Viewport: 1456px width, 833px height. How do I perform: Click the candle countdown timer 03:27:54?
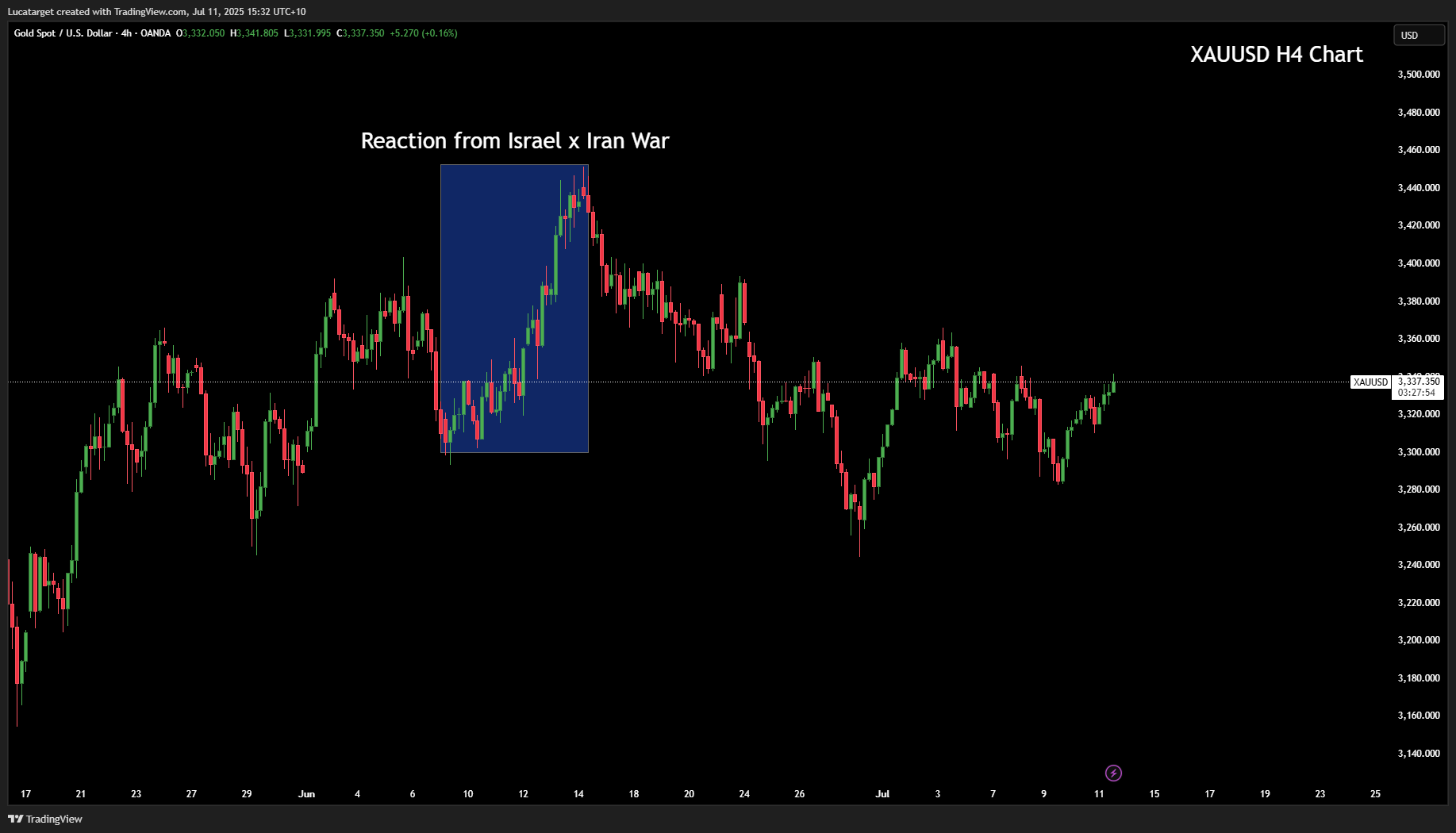[1416, 393]
